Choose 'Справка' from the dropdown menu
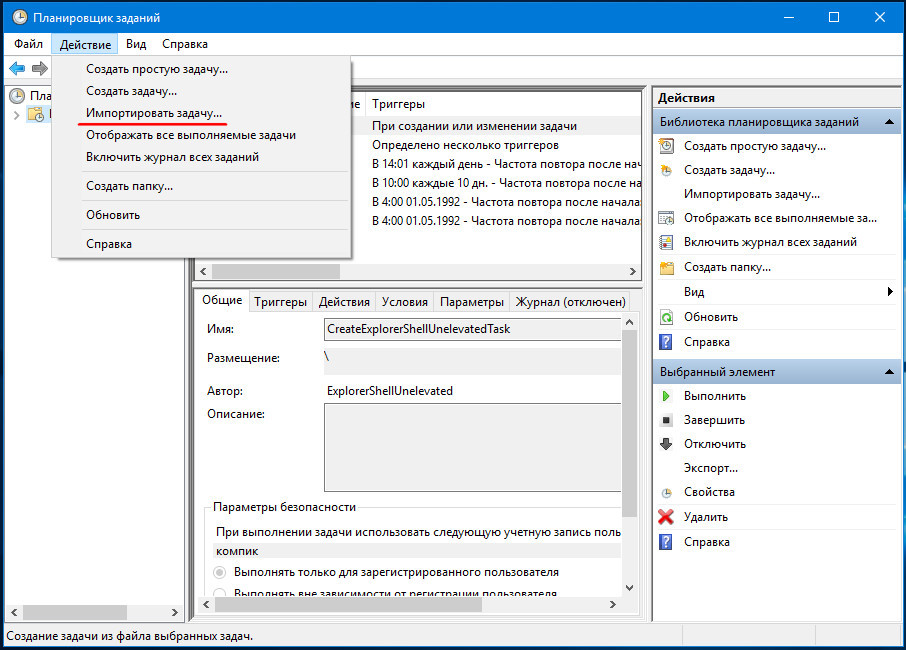The image size is (906, 650). tap(202, 244)
